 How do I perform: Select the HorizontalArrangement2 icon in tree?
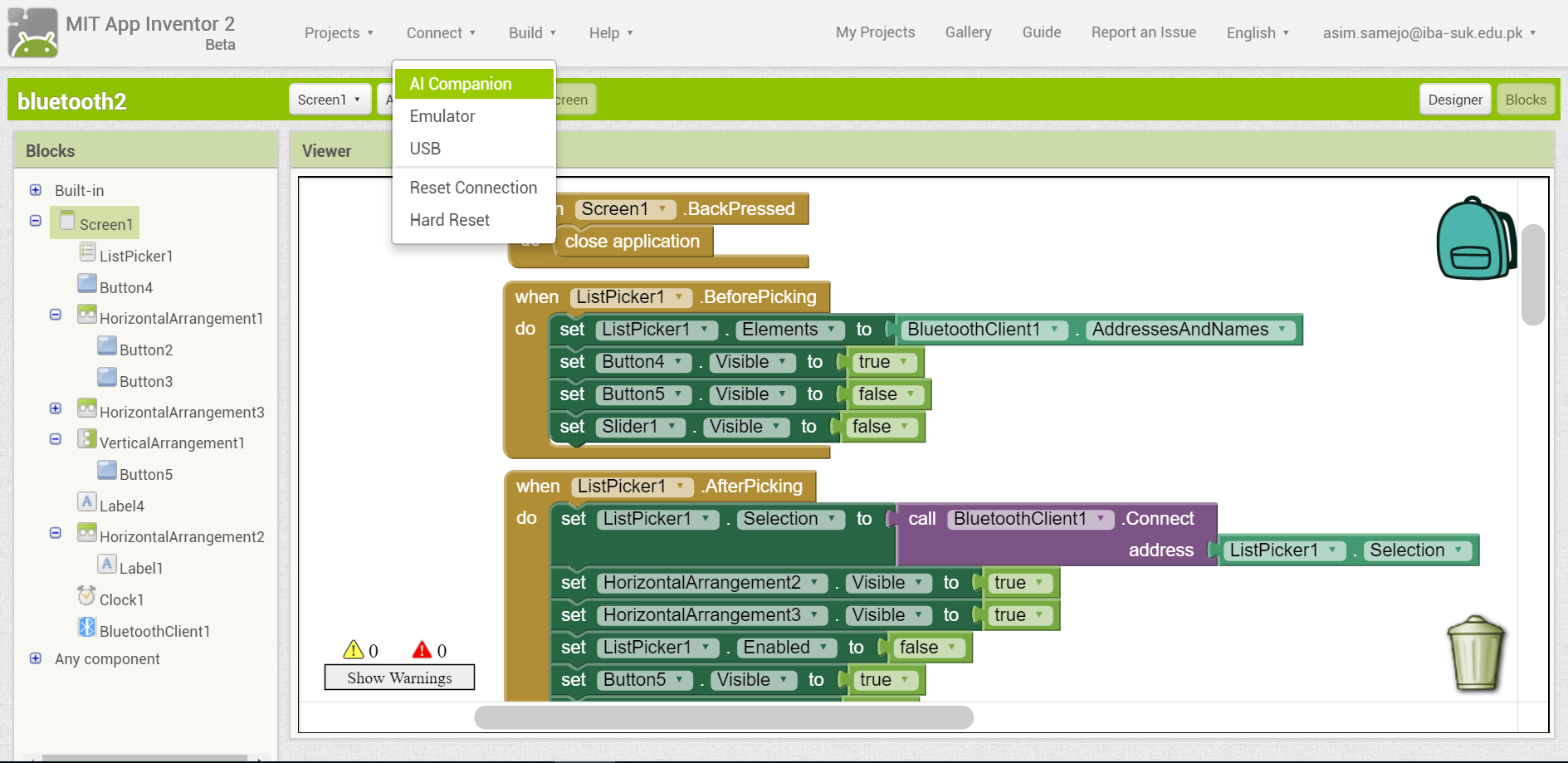pyautogui.click(x=87, y=532)
